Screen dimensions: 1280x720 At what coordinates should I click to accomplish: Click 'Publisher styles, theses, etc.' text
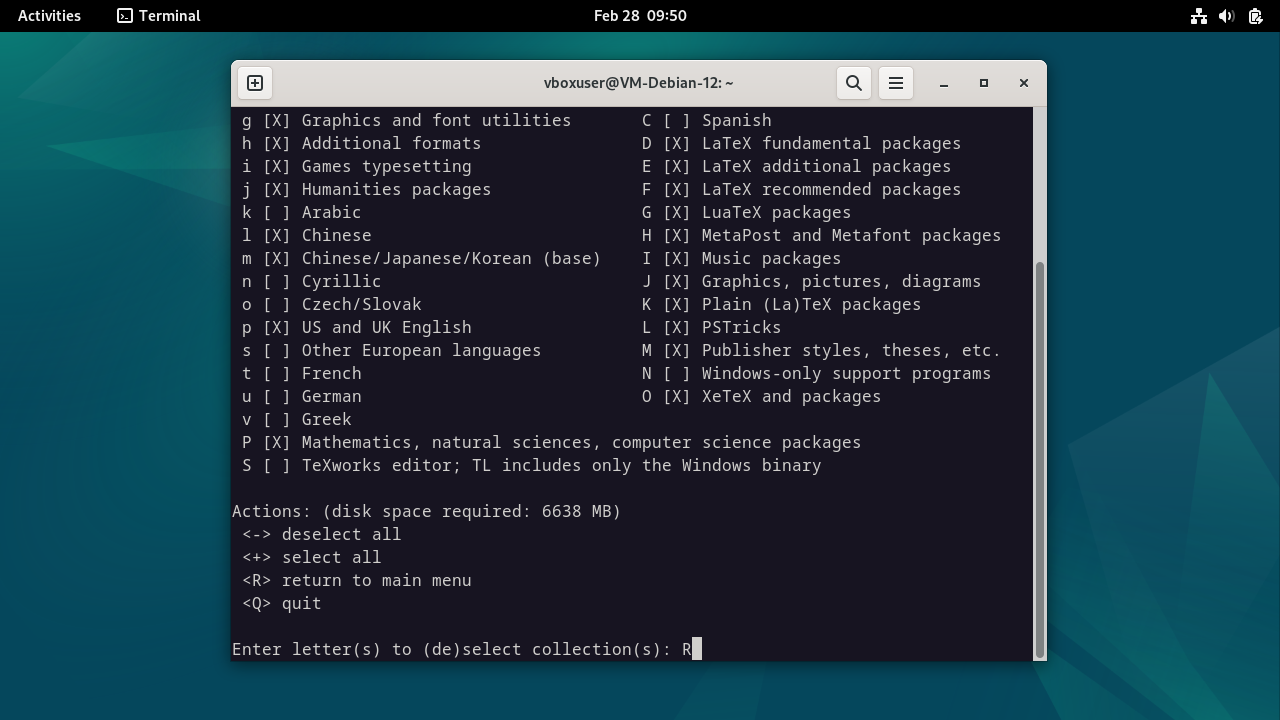pyautogui.click(x=851, y=350)
